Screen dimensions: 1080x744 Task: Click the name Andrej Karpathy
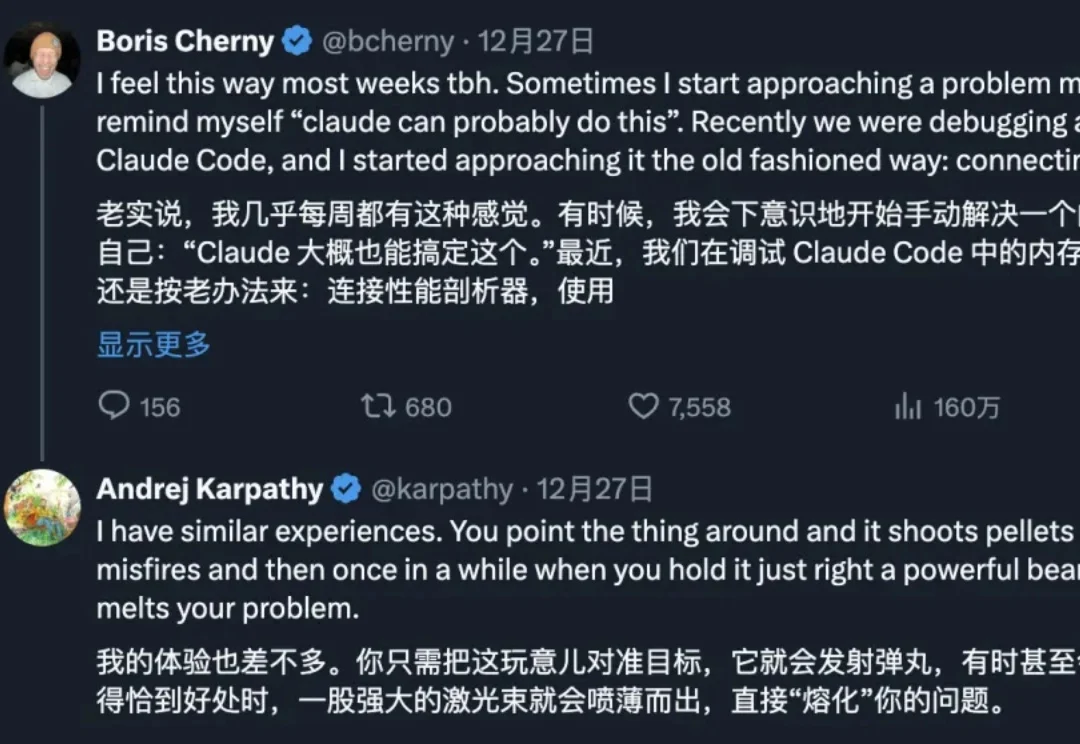tap(210, 489)
